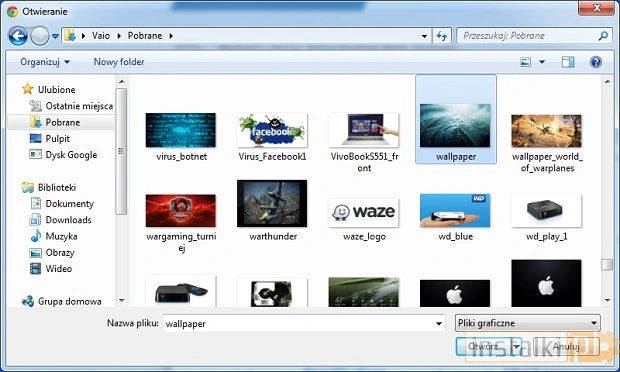Select Grupa domowa in navigation pane

(x=69, y=301)
